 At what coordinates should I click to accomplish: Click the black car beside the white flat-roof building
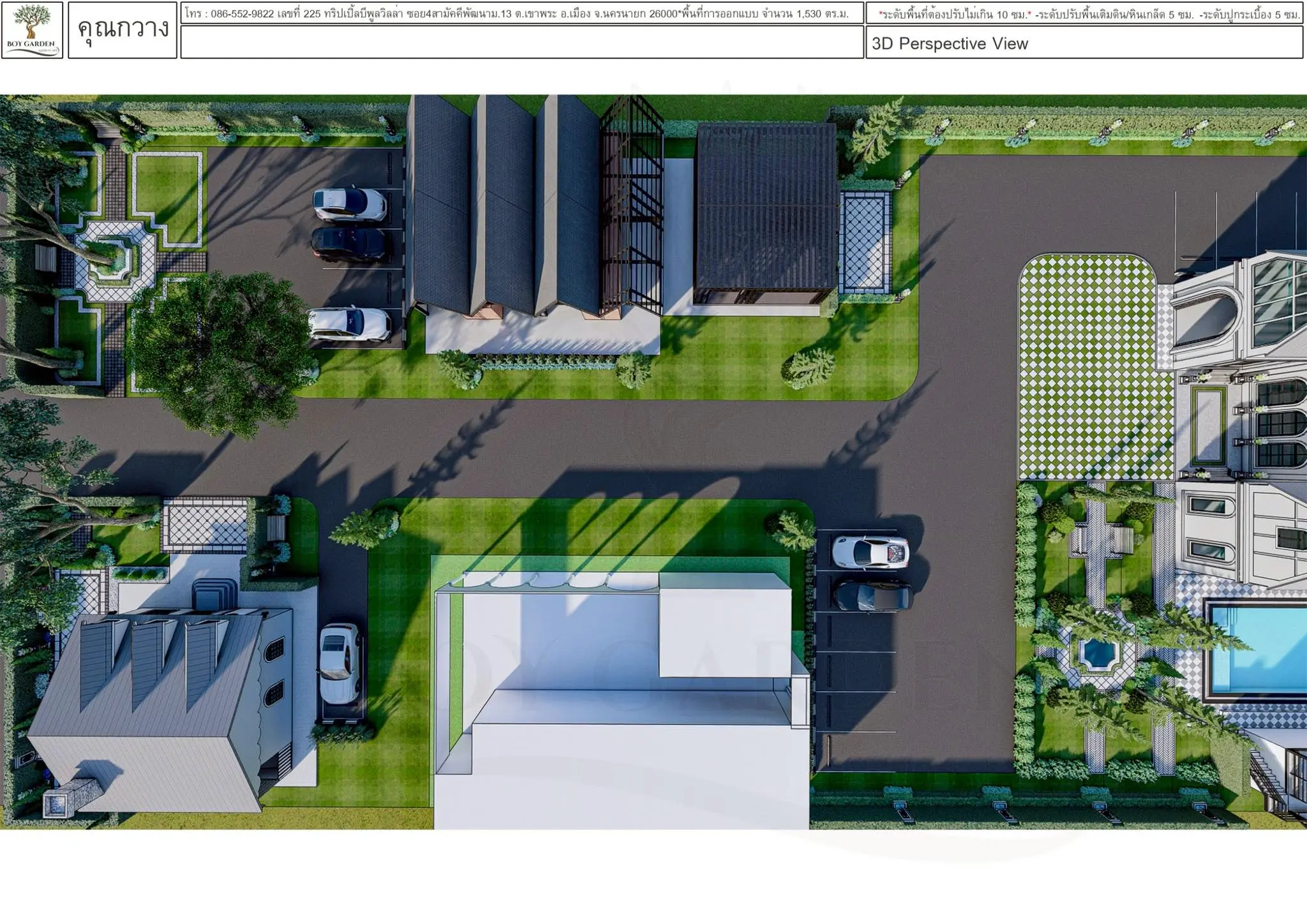pyautogui.click(x=872, y=597)
